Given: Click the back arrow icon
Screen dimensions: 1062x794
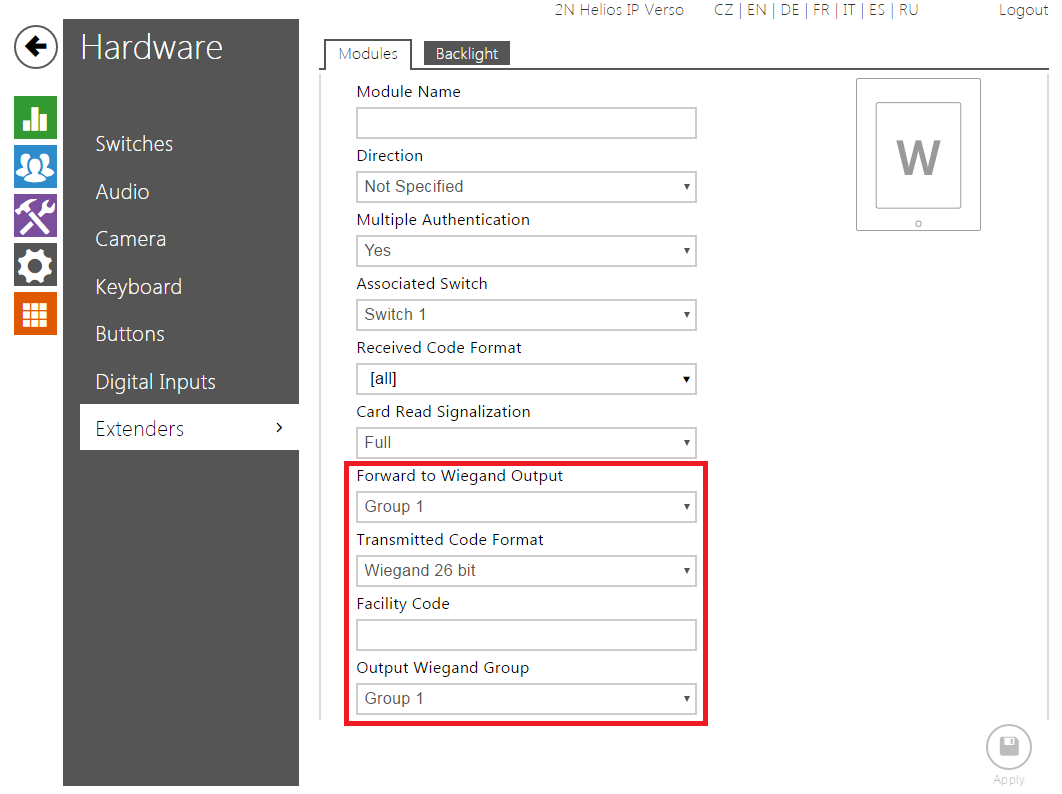Looking at the screenshot, I should point(35,47).
